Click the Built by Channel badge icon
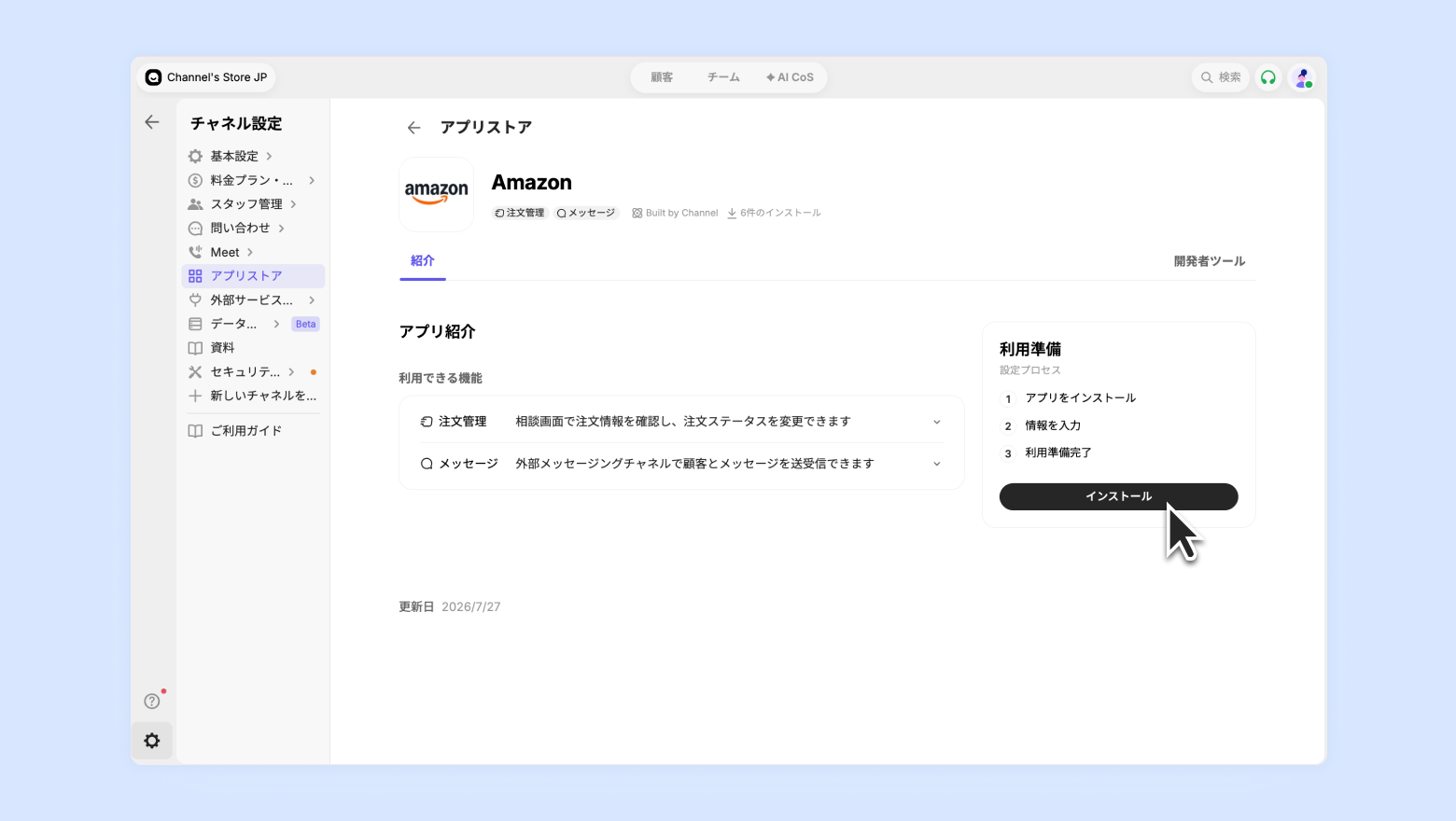 637,213
